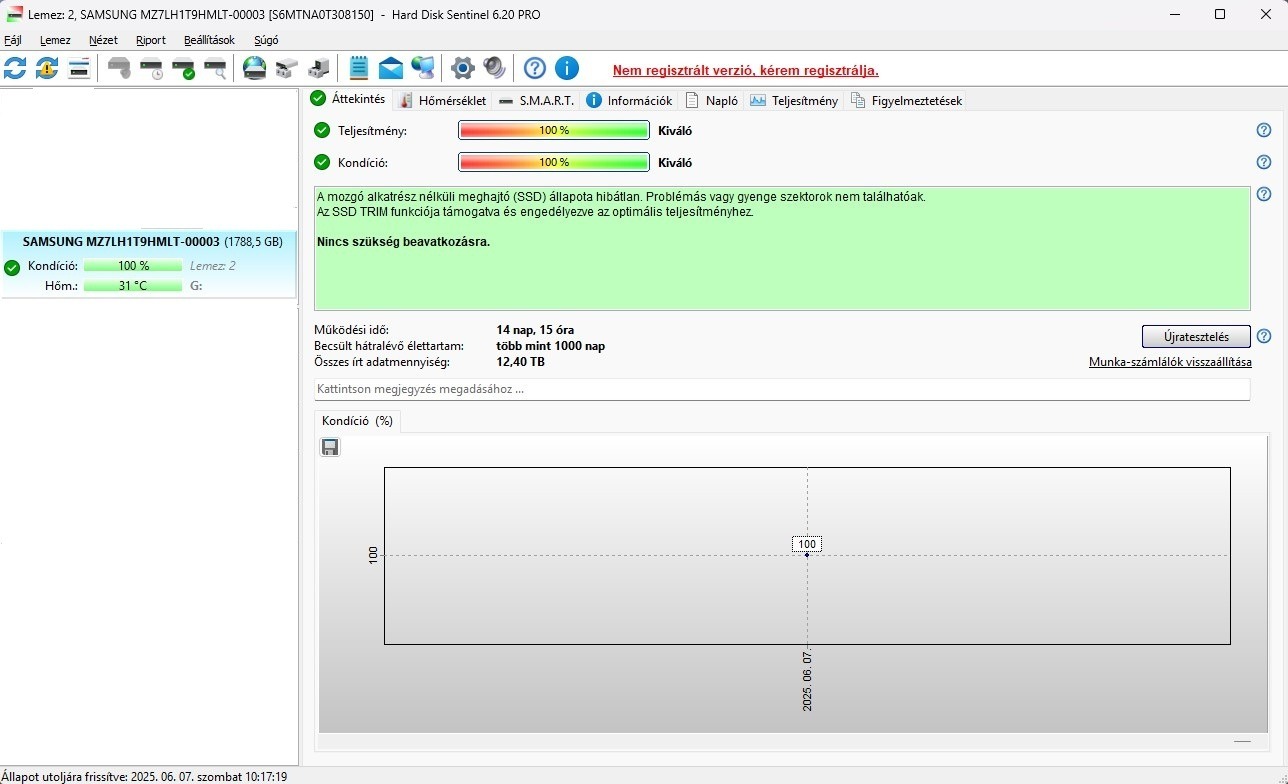Viewport: 1288px width, 784px height.
Task: Click the 100 data point label on chart
Action: pos(807,544)
